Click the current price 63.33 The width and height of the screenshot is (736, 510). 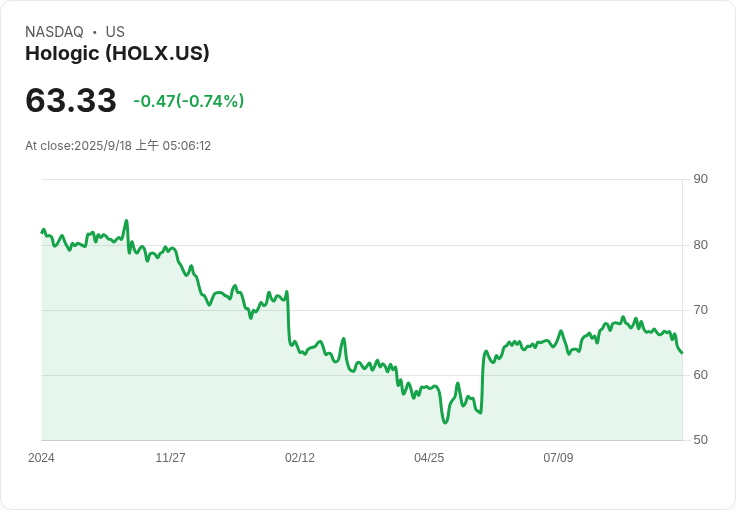tap(71, 101)
